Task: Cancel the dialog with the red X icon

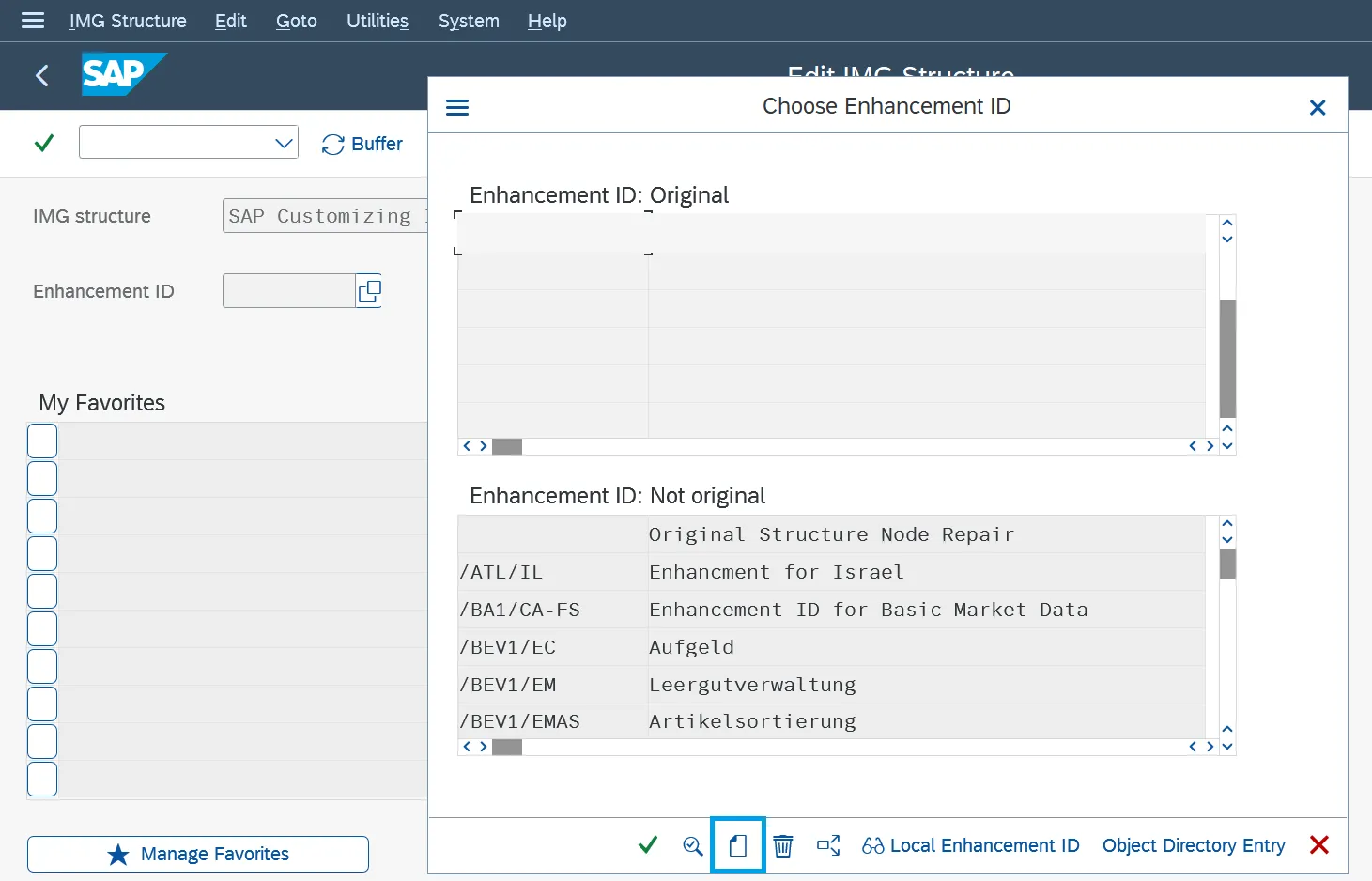Action: [1319, 844]
